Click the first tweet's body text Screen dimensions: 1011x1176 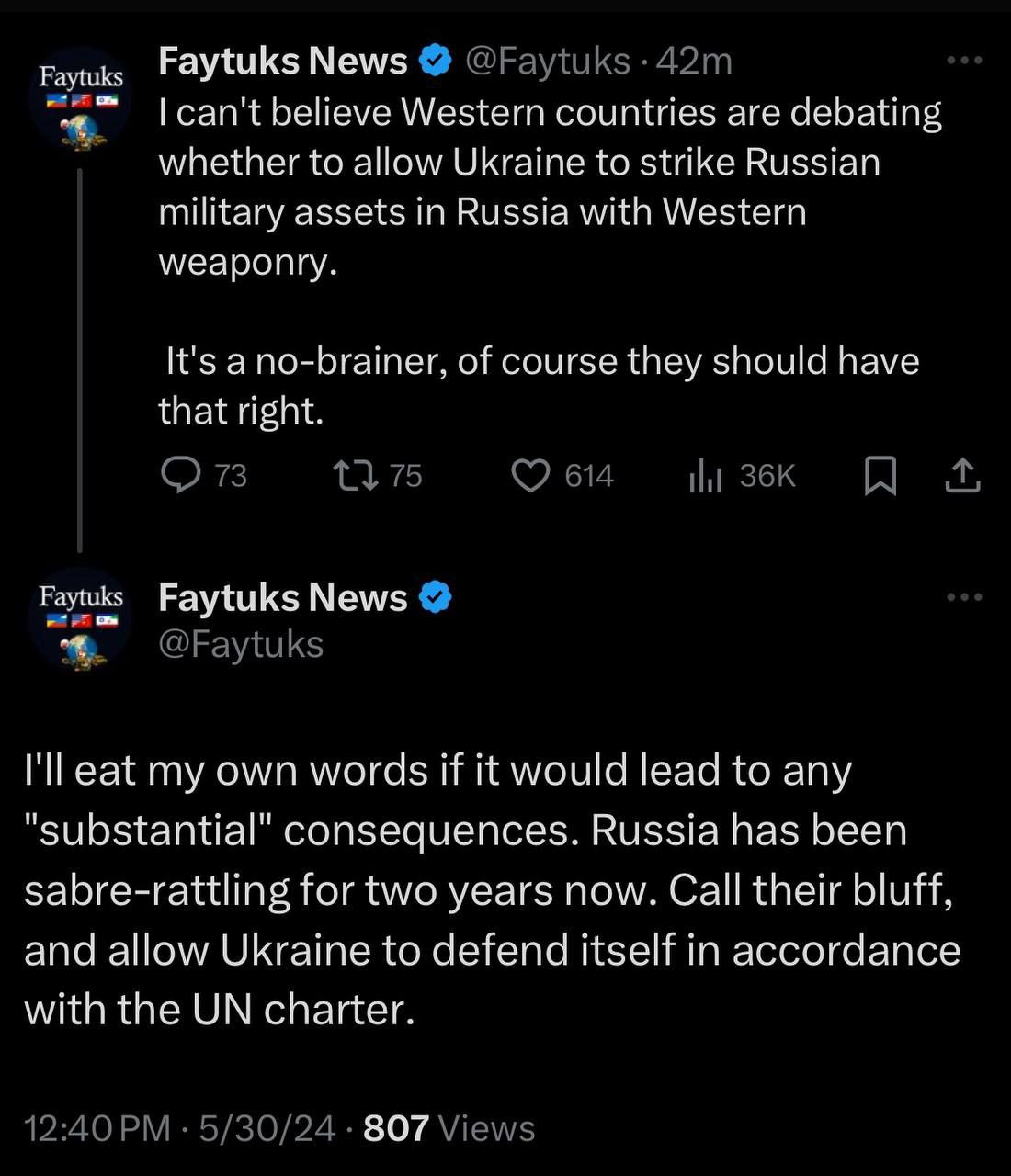pos(550,187)
